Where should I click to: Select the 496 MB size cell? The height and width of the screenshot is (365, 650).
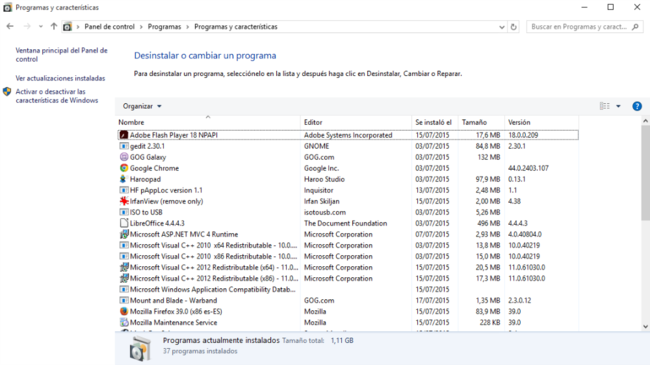point(488,223)
